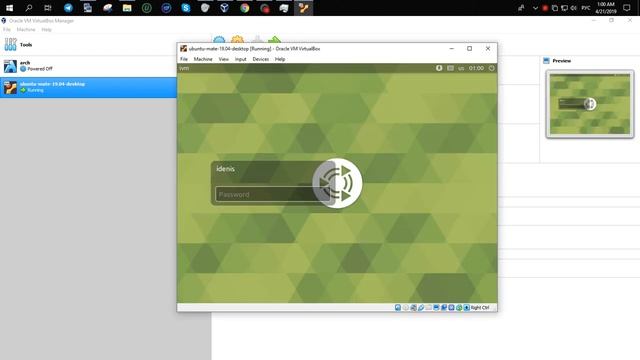Minimize the ubuntu-mate VM window
The height and width of the screenshot is (360, 640).
pyautogui.click(x=451, y=48)
